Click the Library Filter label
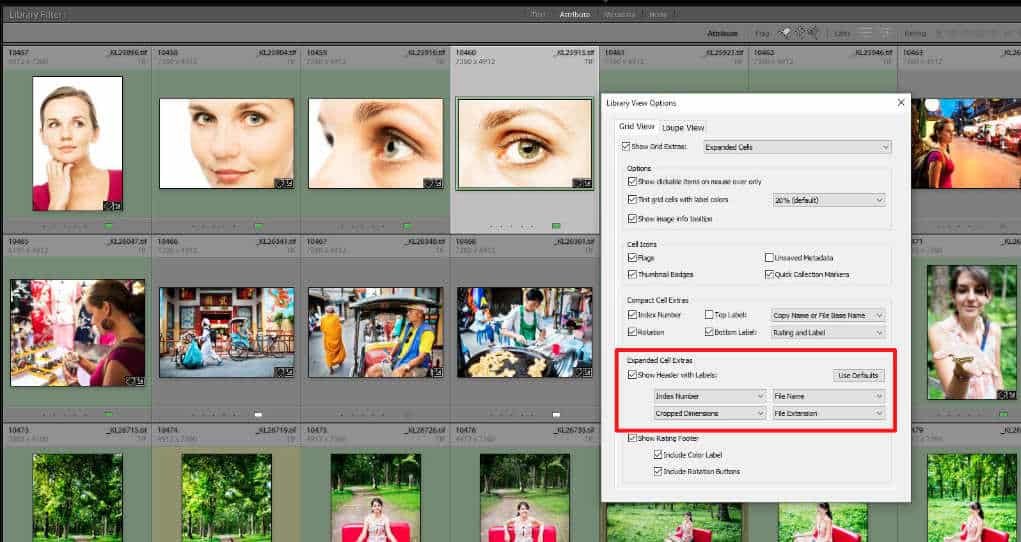 pos(36,14)
